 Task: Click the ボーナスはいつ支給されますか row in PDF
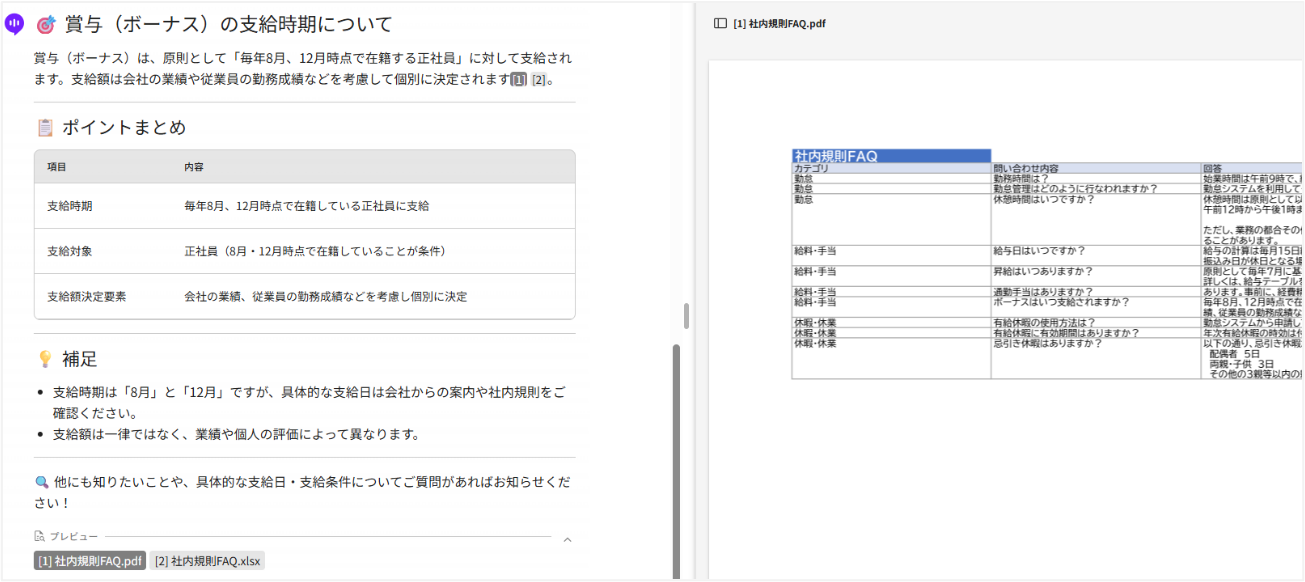coord(1060,301)
